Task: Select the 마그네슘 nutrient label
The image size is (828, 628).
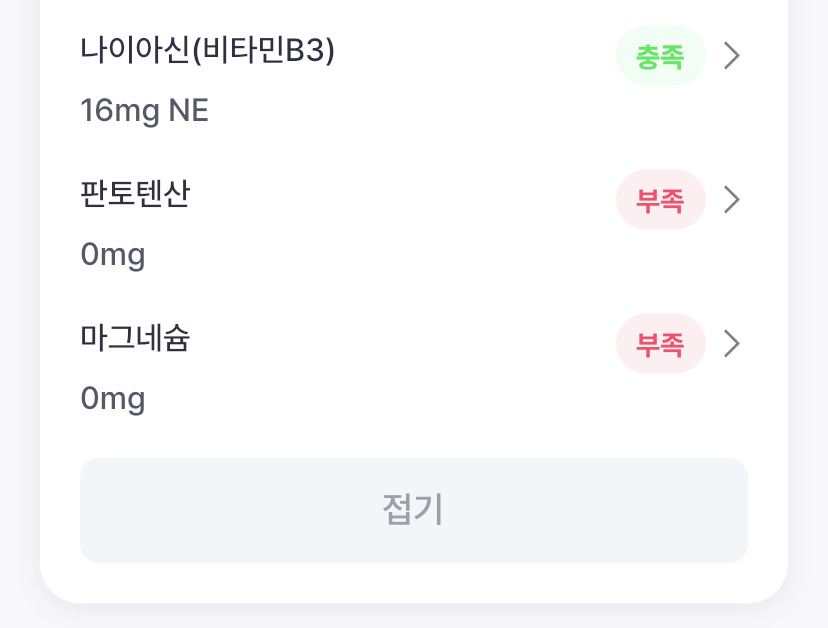Action: [135, 338]
